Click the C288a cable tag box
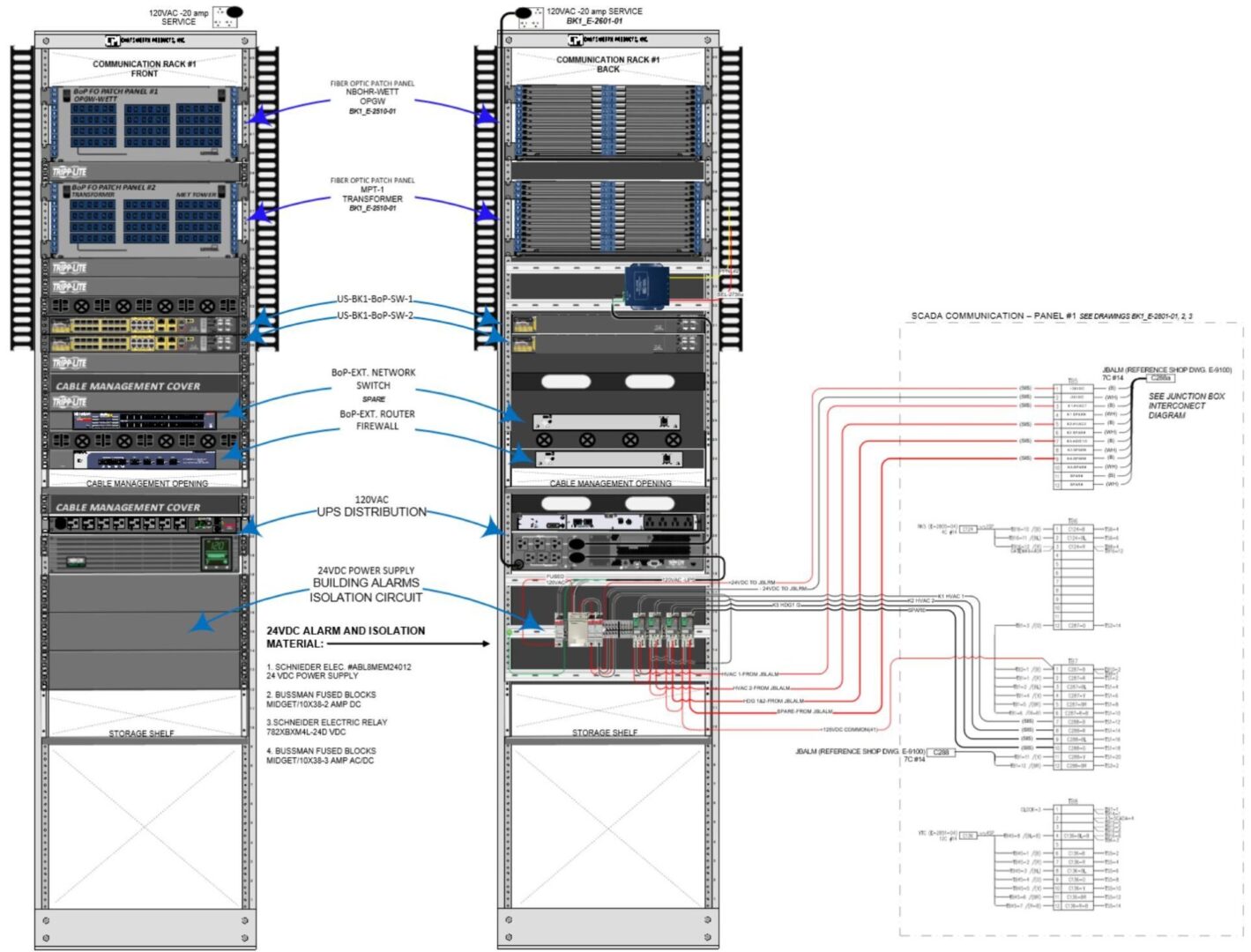The image size is (1251, 952). 1161,378
